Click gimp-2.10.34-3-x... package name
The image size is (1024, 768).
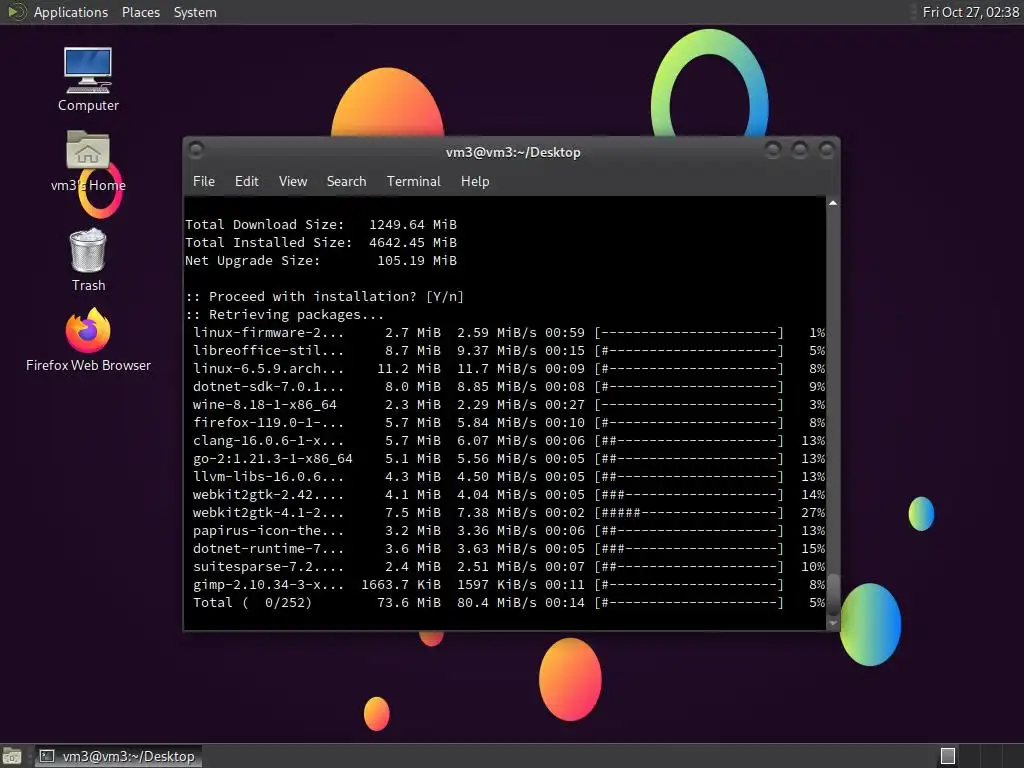[x=268, y=585]
